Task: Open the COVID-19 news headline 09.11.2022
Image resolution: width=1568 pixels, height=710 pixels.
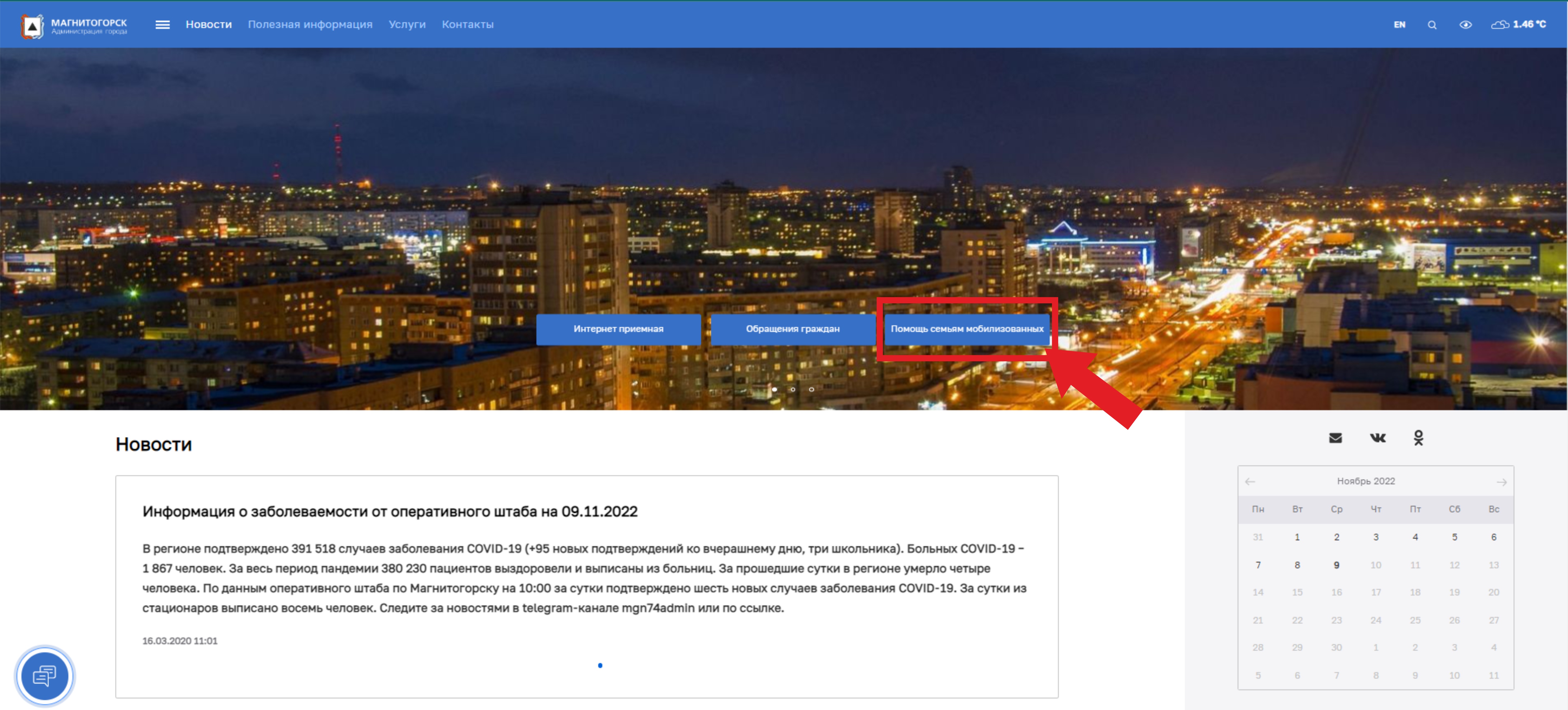Action: click(390, 512)
